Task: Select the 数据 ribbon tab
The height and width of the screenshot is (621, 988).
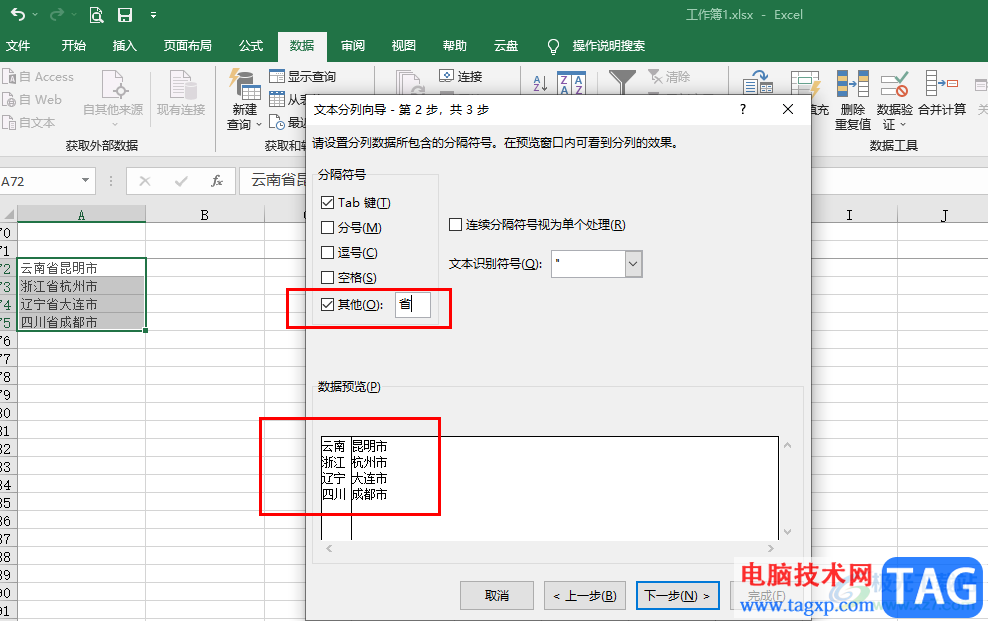Action: [x=302, y=45]
